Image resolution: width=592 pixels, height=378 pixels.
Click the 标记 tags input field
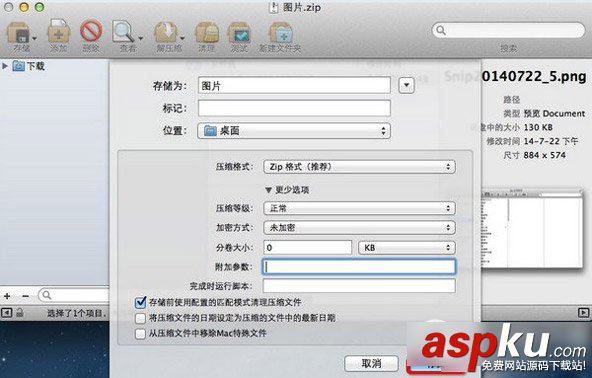(294, 108)
